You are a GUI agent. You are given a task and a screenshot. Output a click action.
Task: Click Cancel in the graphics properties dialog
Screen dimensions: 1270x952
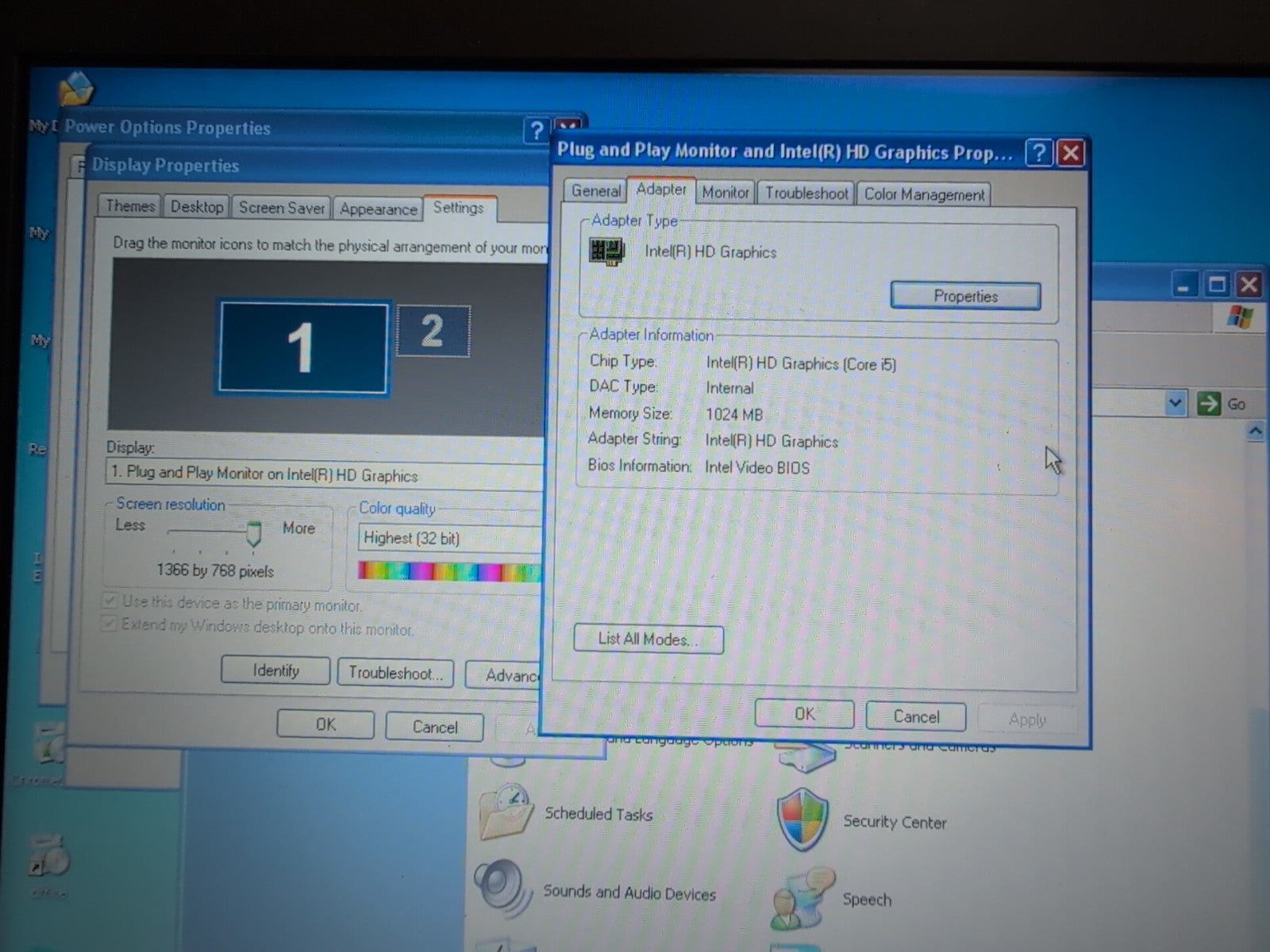pyautogui.click(x=916, y=716)
